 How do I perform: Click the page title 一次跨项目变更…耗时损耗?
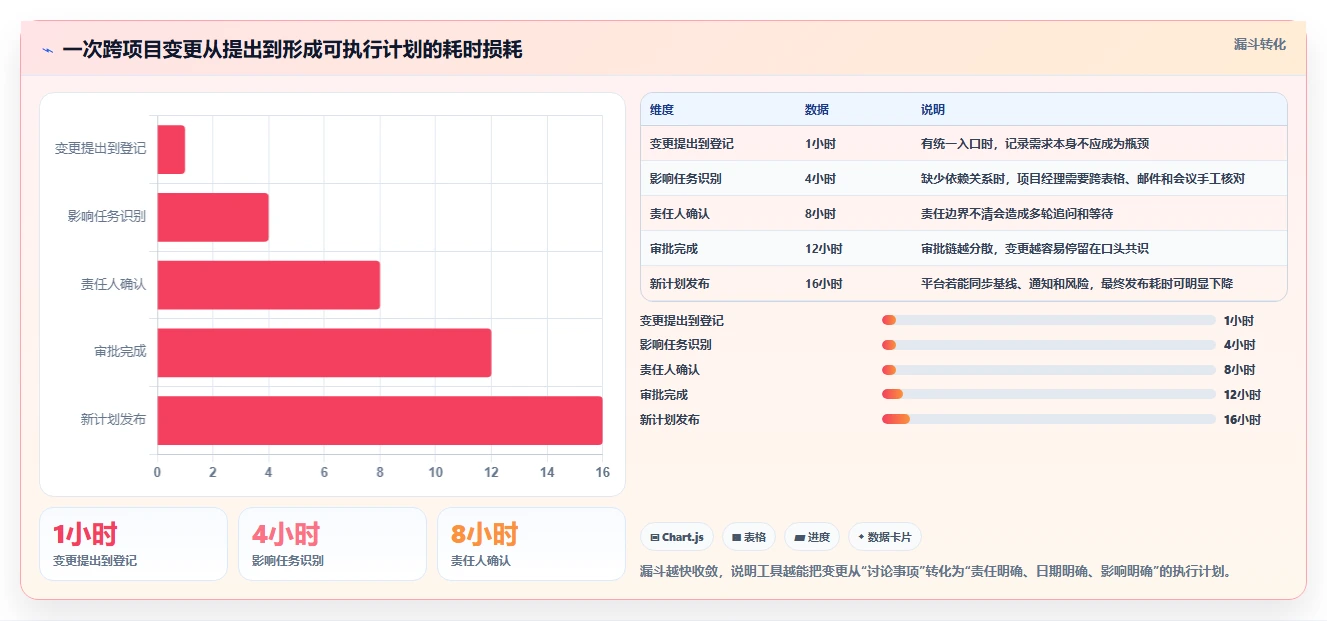tap(292, 50)
